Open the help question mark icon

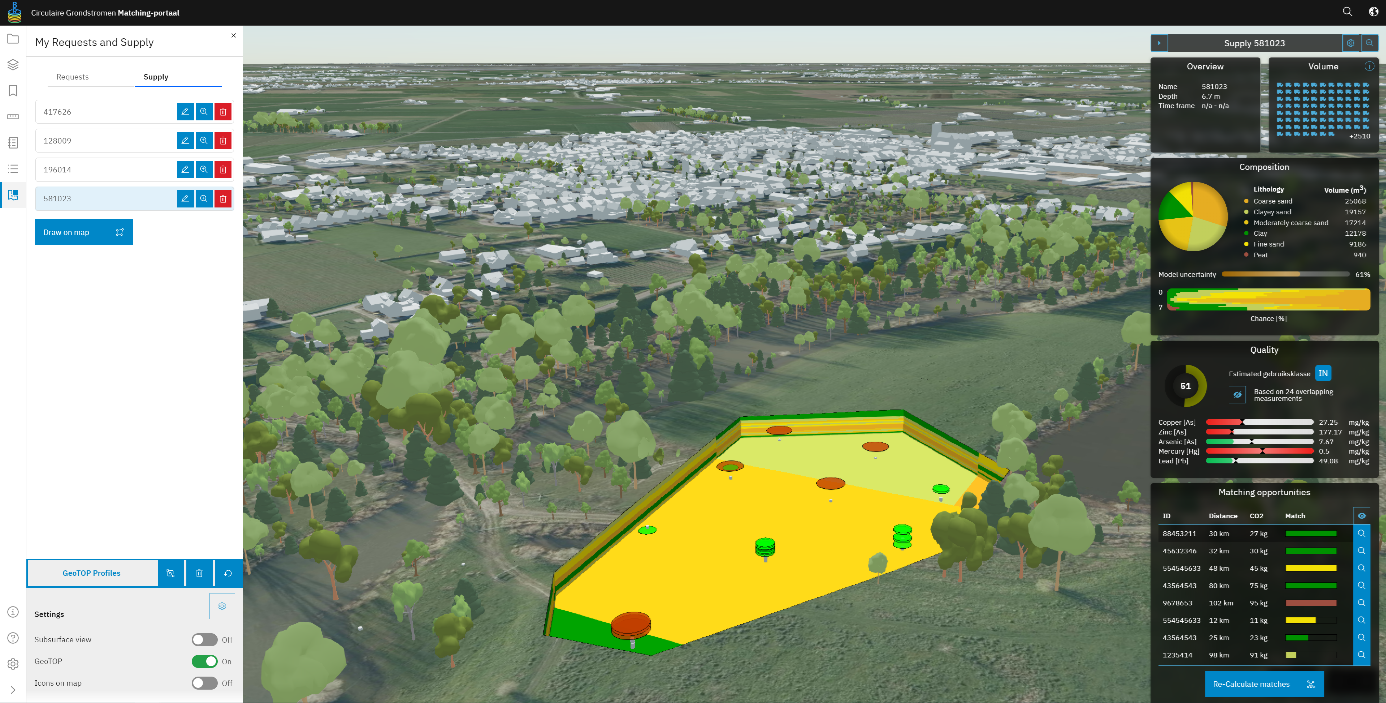pos(13,638)
